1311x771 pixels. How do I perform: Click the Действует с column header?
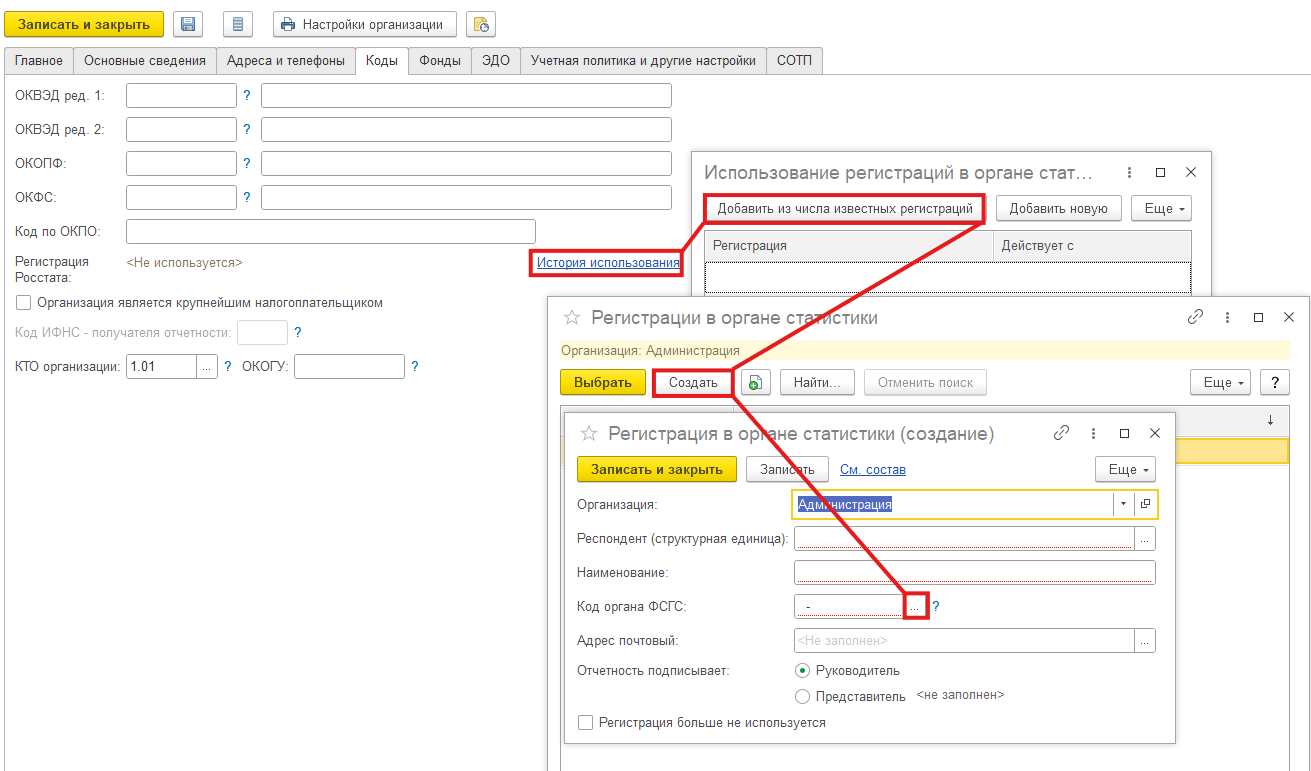(1092, 246)
